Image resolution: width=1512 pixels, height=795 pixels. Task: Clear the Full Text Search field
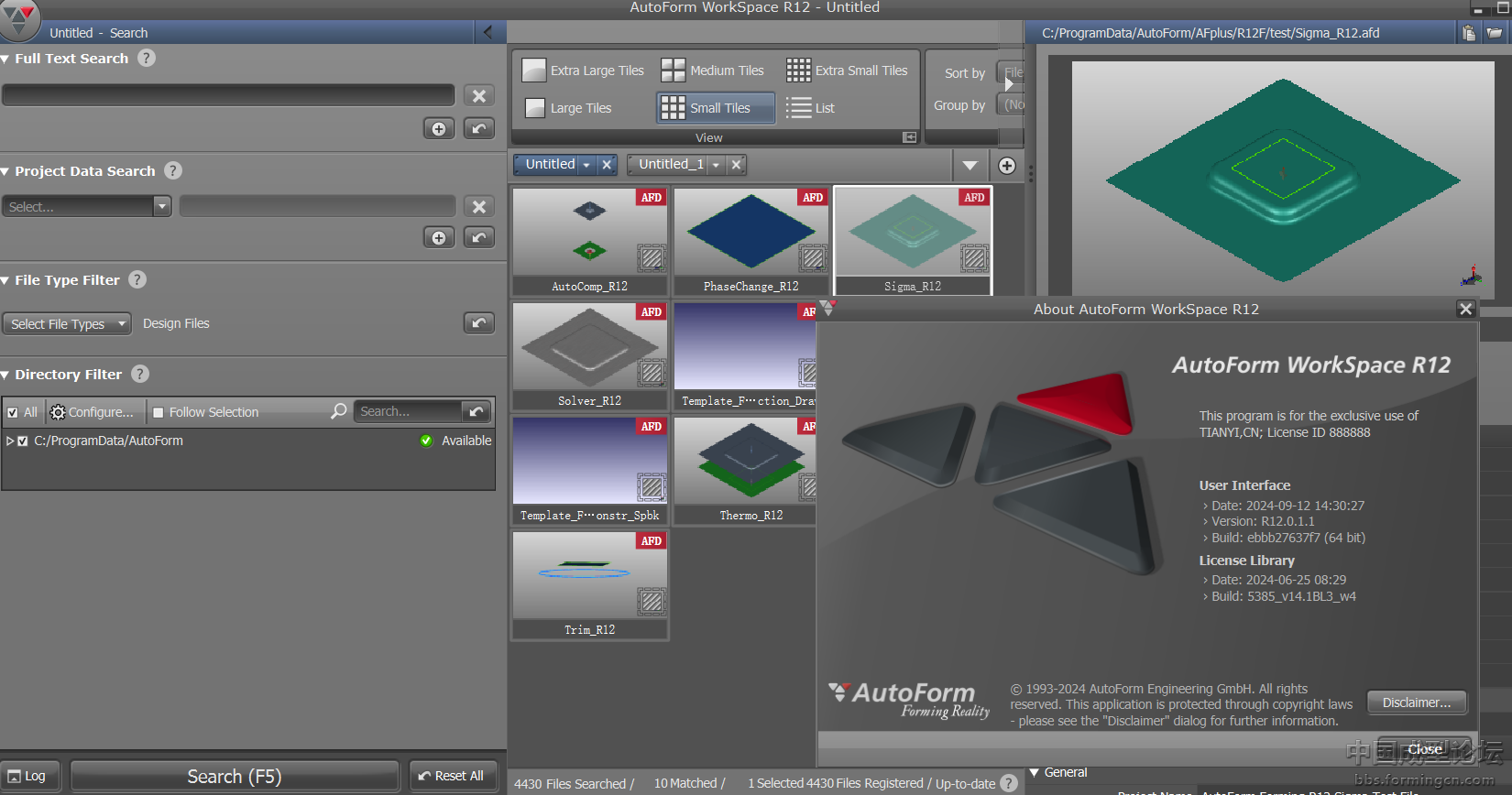point(478,96)
